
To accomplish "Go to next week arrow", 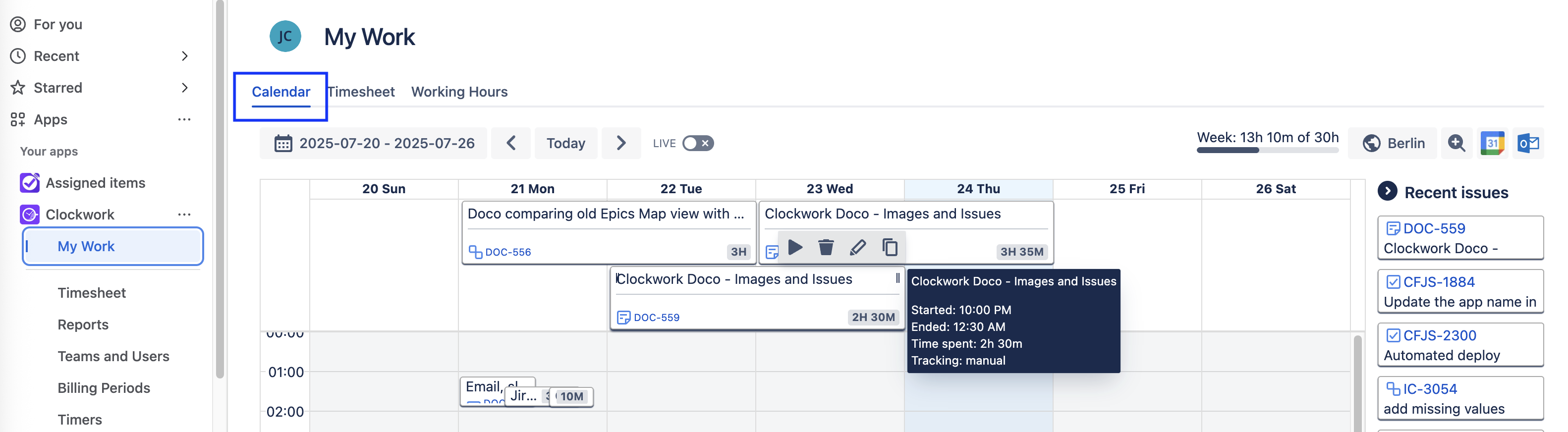I will coord(621,144).
